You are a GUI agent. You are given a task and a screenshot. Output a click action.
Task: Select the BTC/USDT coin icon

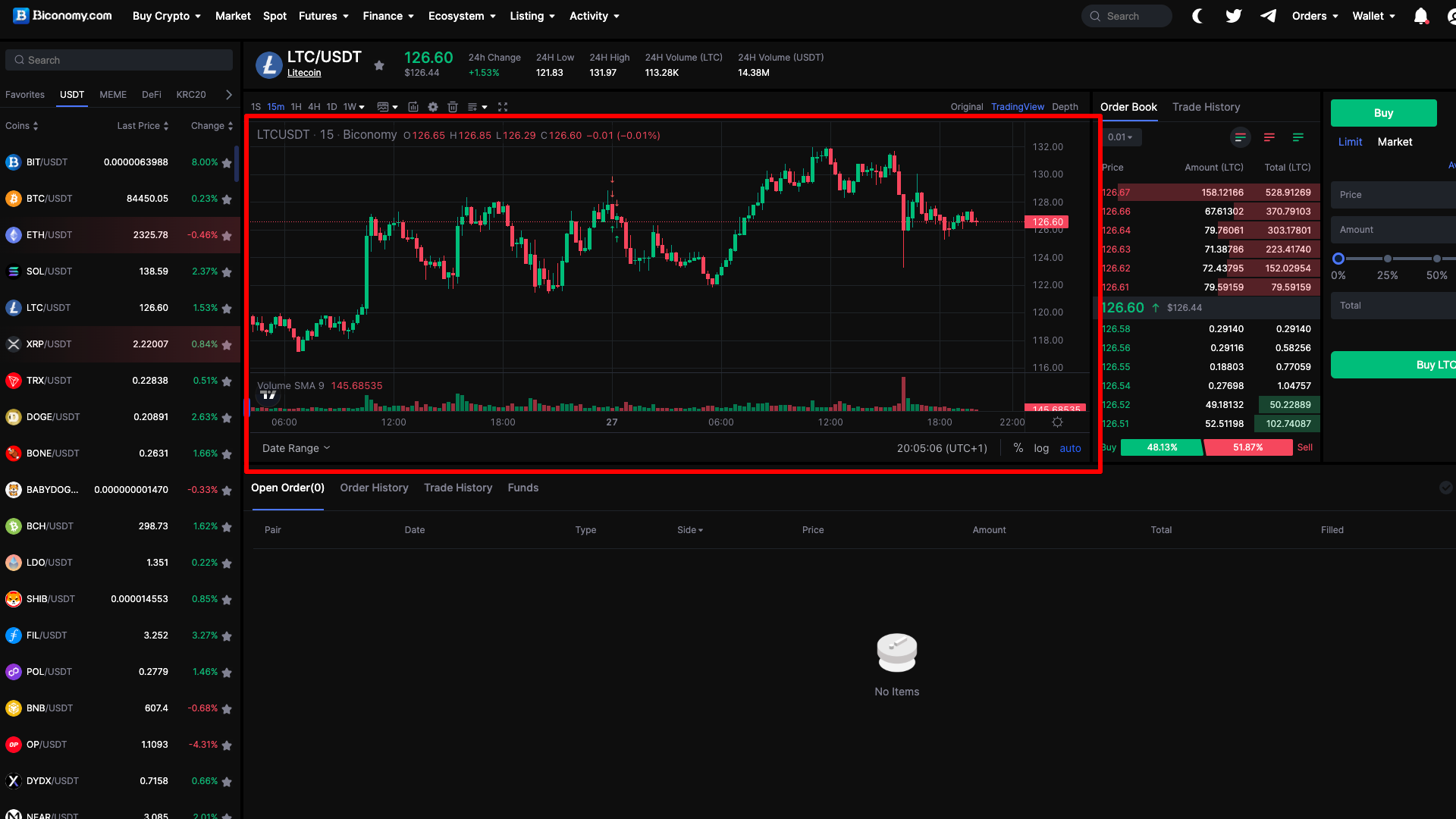(x=14, y=199)
